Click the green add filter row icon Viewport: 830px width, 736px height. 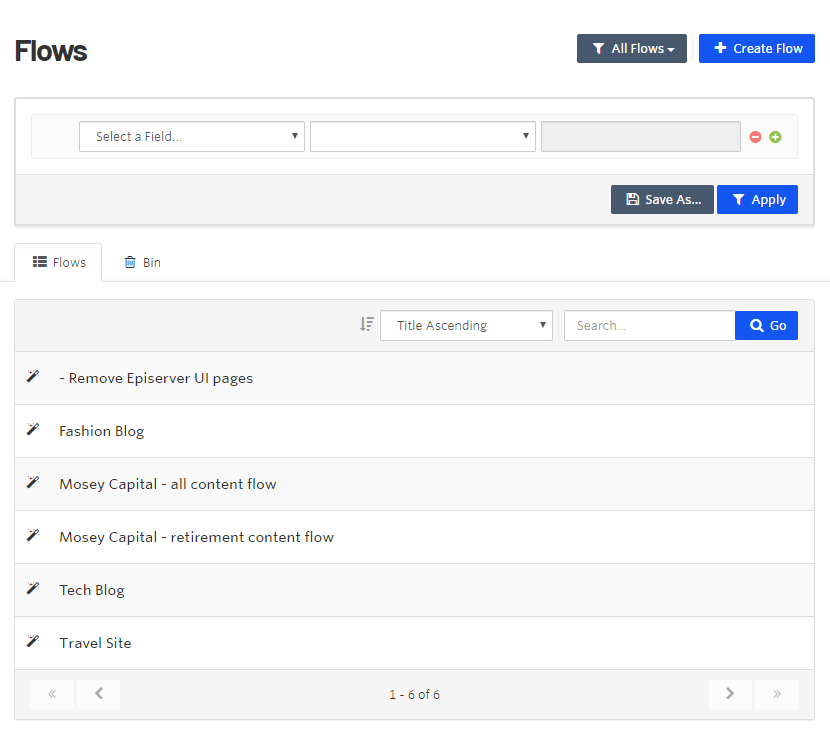pyautogui.click(x=775, y=137)
